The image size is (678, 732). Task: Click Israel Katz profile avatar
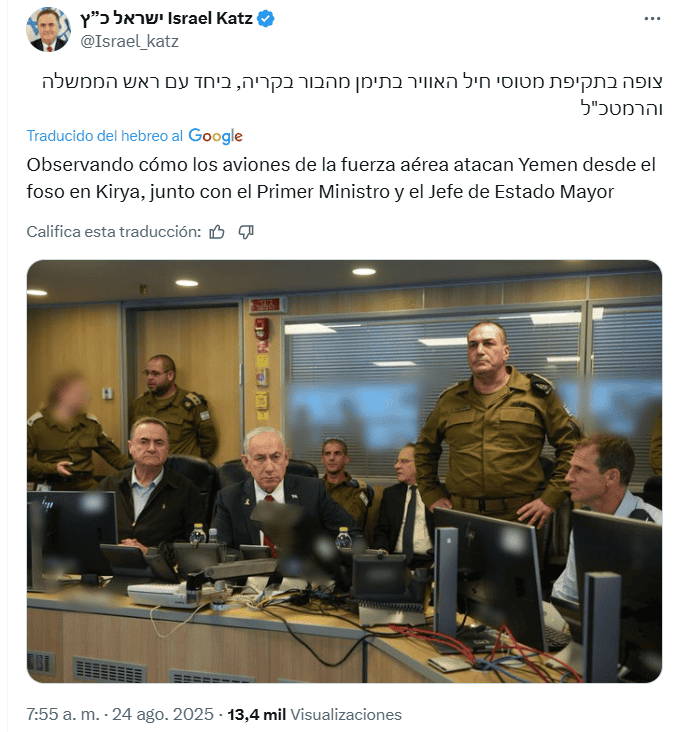point(48,29)
